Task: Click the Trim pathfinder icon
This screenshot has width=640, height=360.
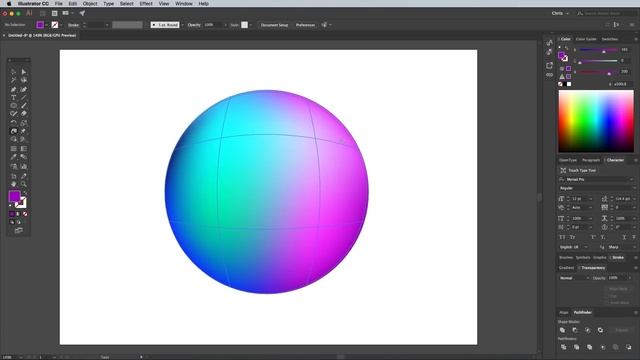Action: point(577,347)
